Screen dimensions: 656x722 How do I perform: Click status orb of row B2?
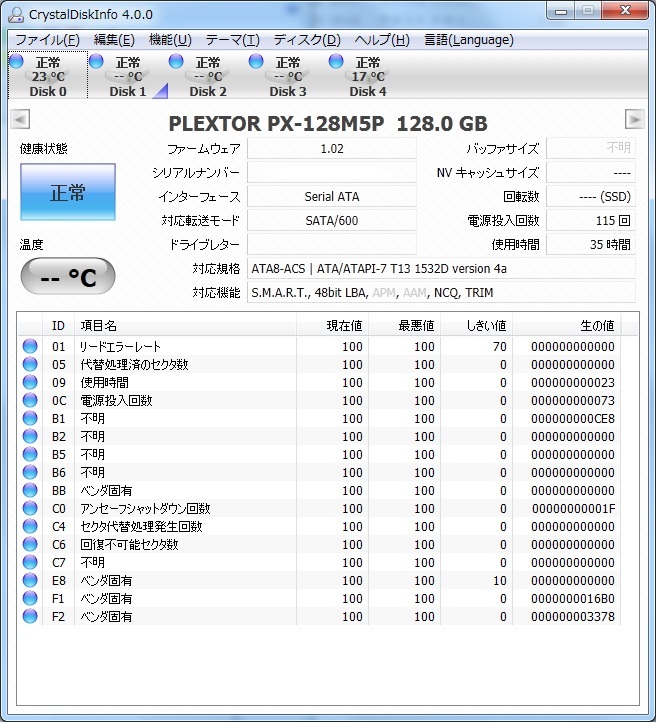pyautogui.click(x=30, y=436)
